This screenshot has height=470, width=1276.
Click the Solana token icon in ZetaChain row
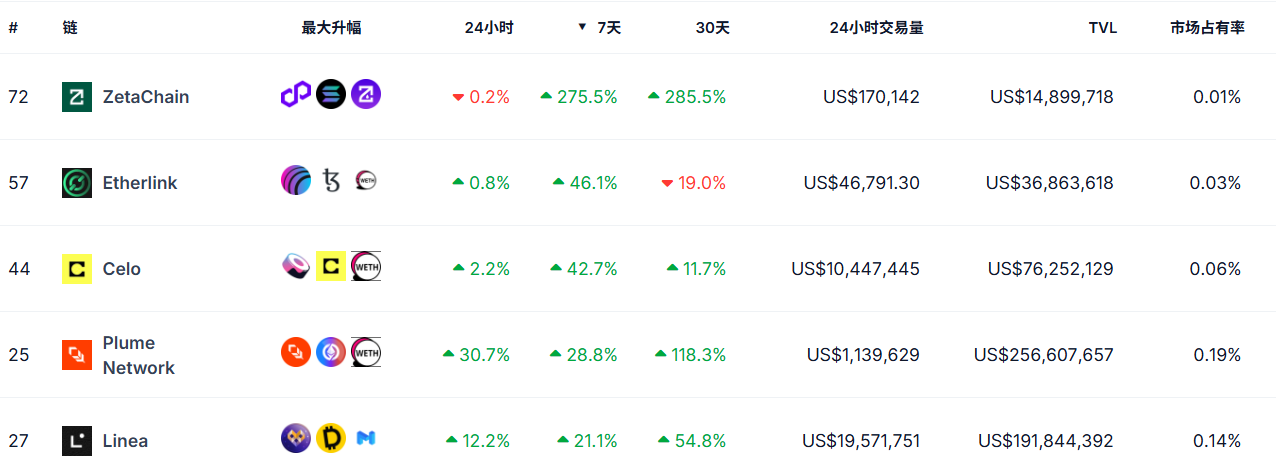pos(331,95)
